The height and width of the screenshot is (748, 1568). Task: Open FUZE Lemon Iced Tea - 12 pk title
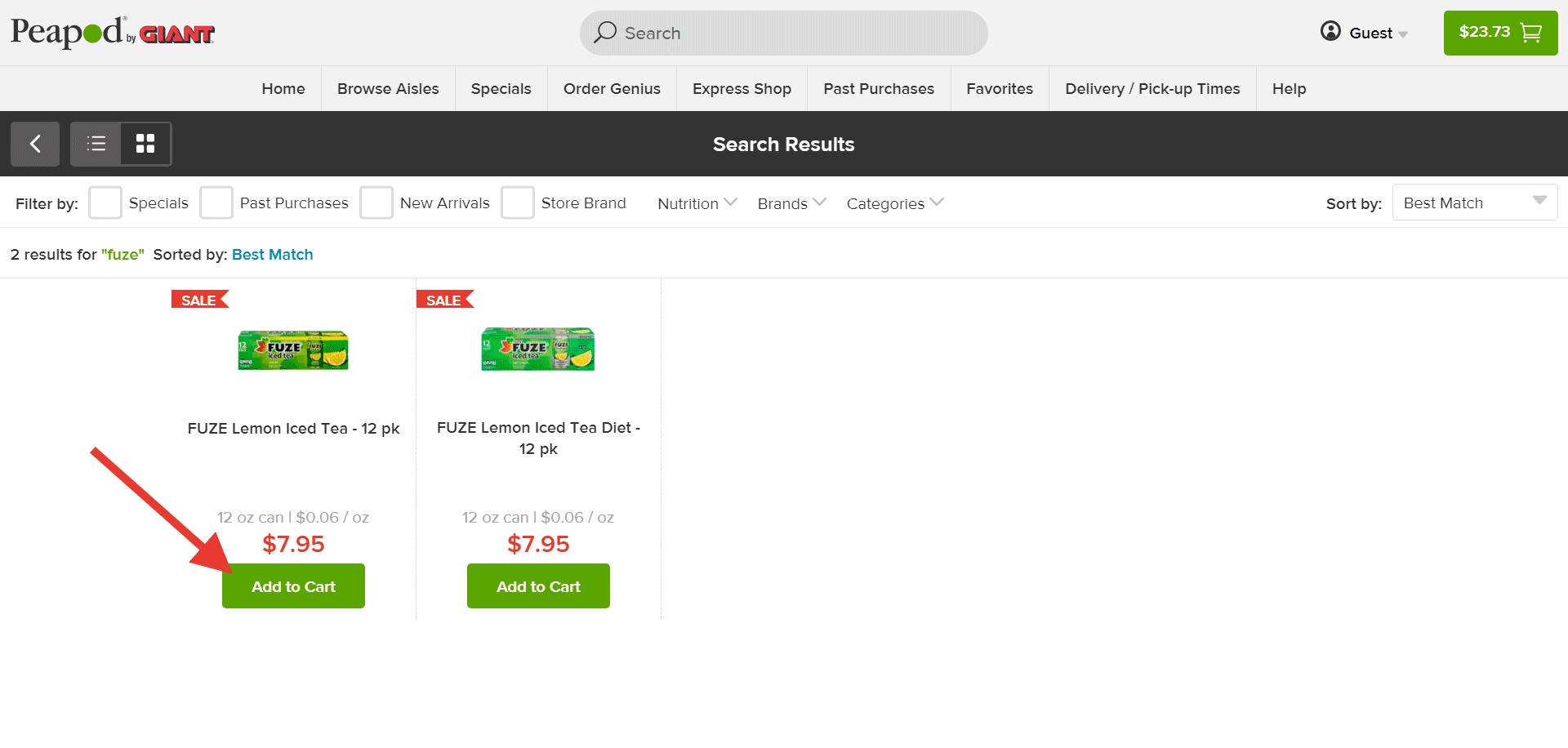pos(293,428)
